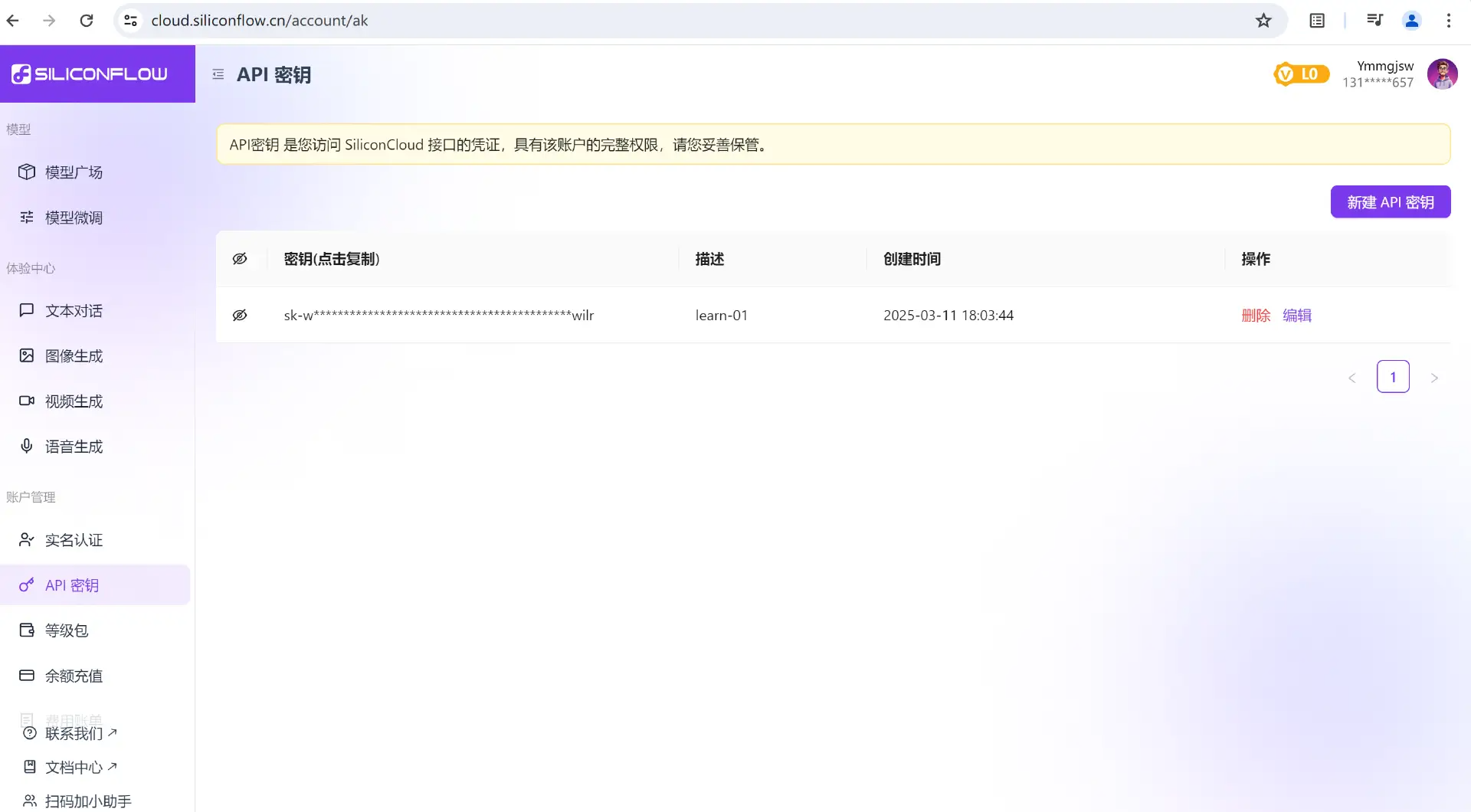Go to previous page arrow
This screenshot has width=1471, height=812.
1352,378
